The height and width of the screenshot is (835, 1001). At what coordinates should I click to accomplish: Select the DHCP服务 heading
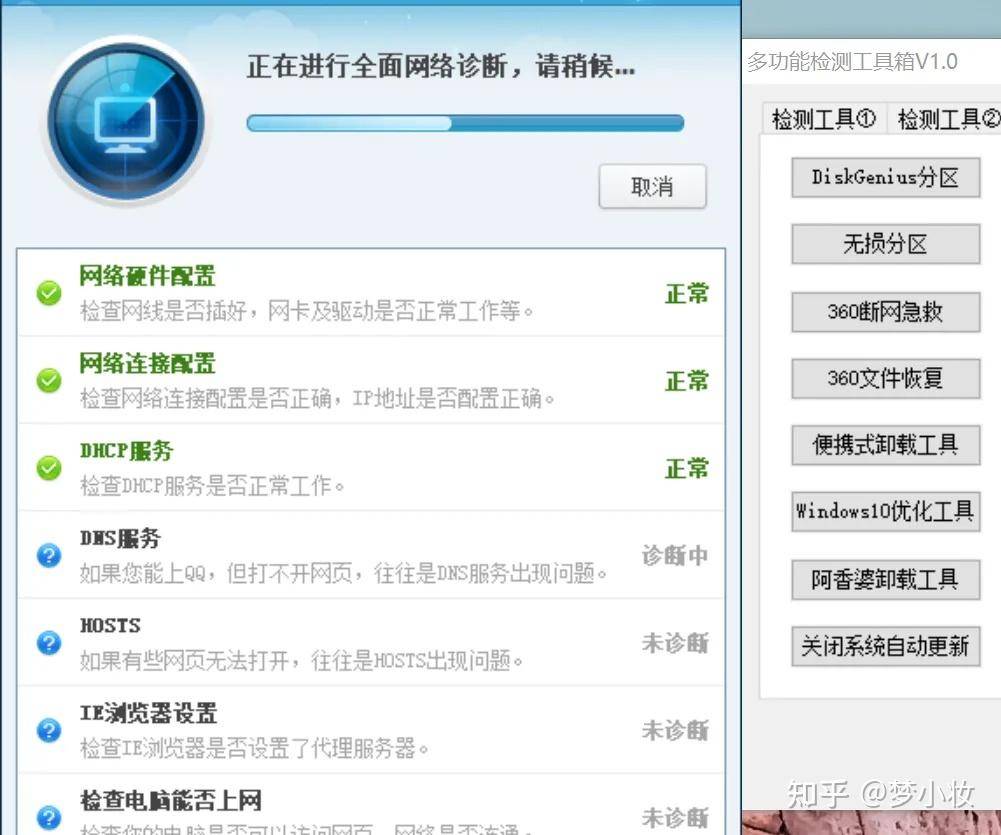[126, 451]
